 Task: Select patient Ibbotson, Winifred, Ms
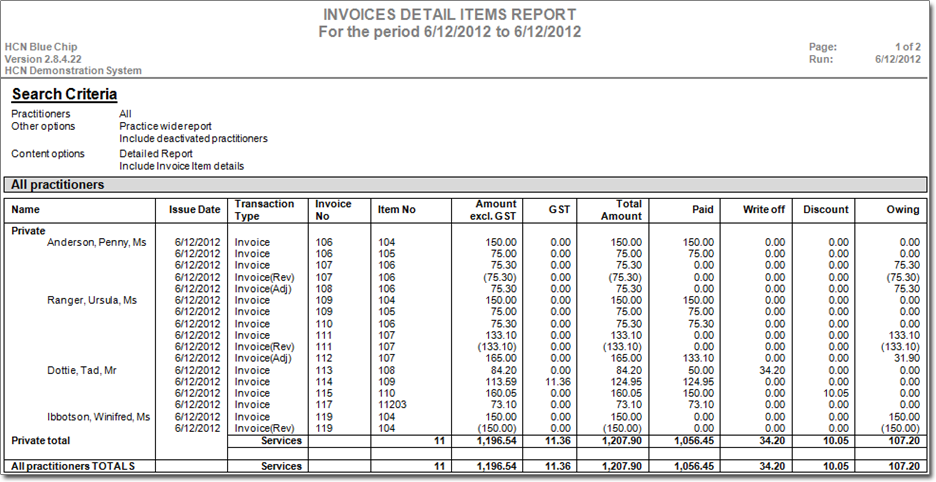pos(98,417)
